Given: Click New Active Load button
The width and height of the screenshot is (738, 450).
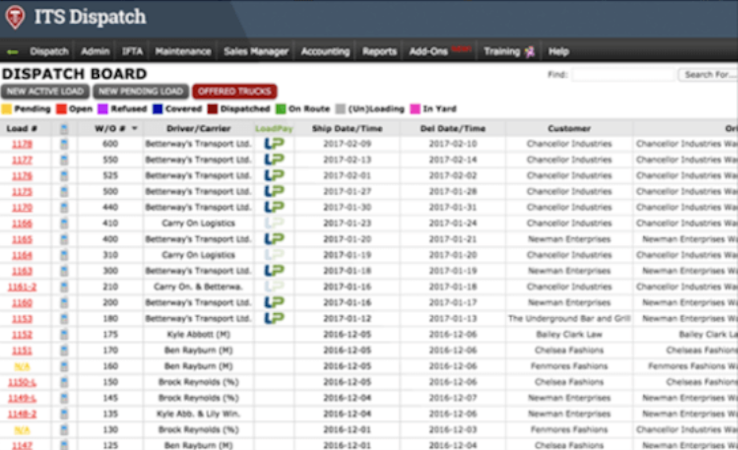Looking at the screenshot, I should pyautogui.click(x=45, y=91).
